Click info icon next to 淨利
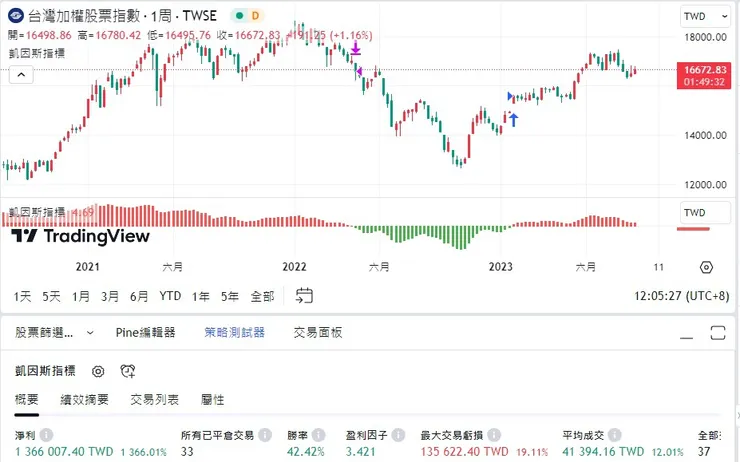The image size is (740, 462). [x=46, y=435]
